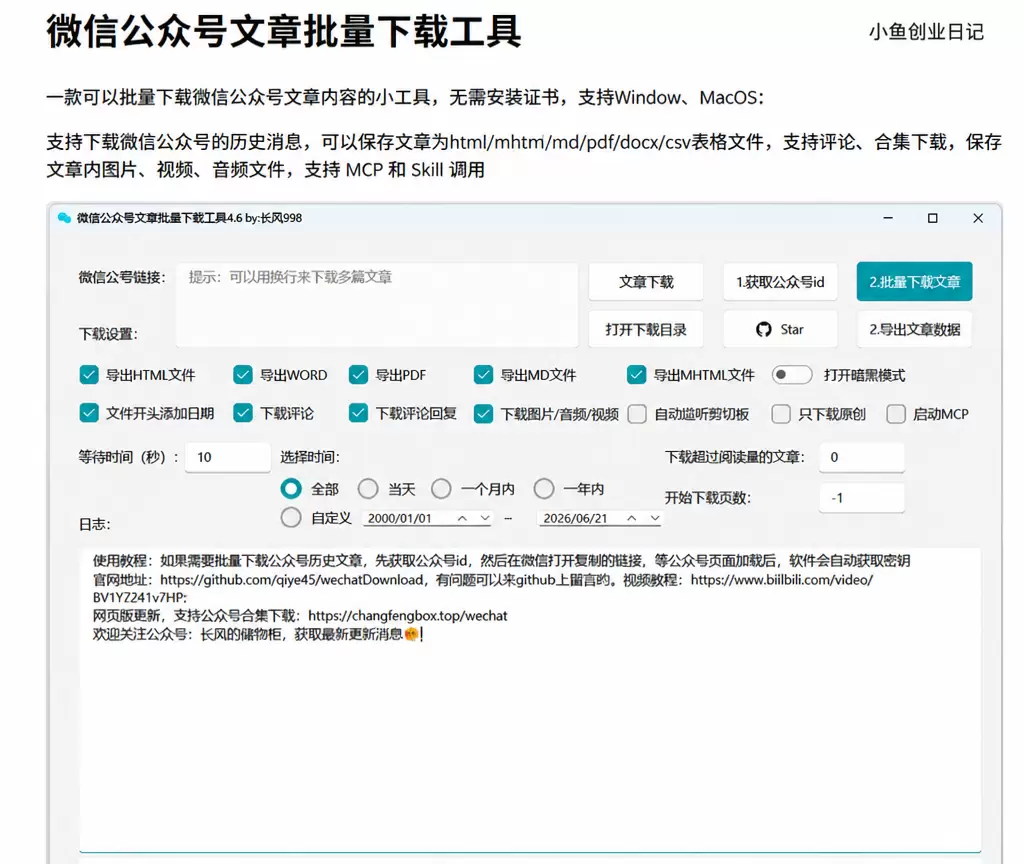
Task: Open 打开下载目录 button
Action: click(x=646, y=329)
